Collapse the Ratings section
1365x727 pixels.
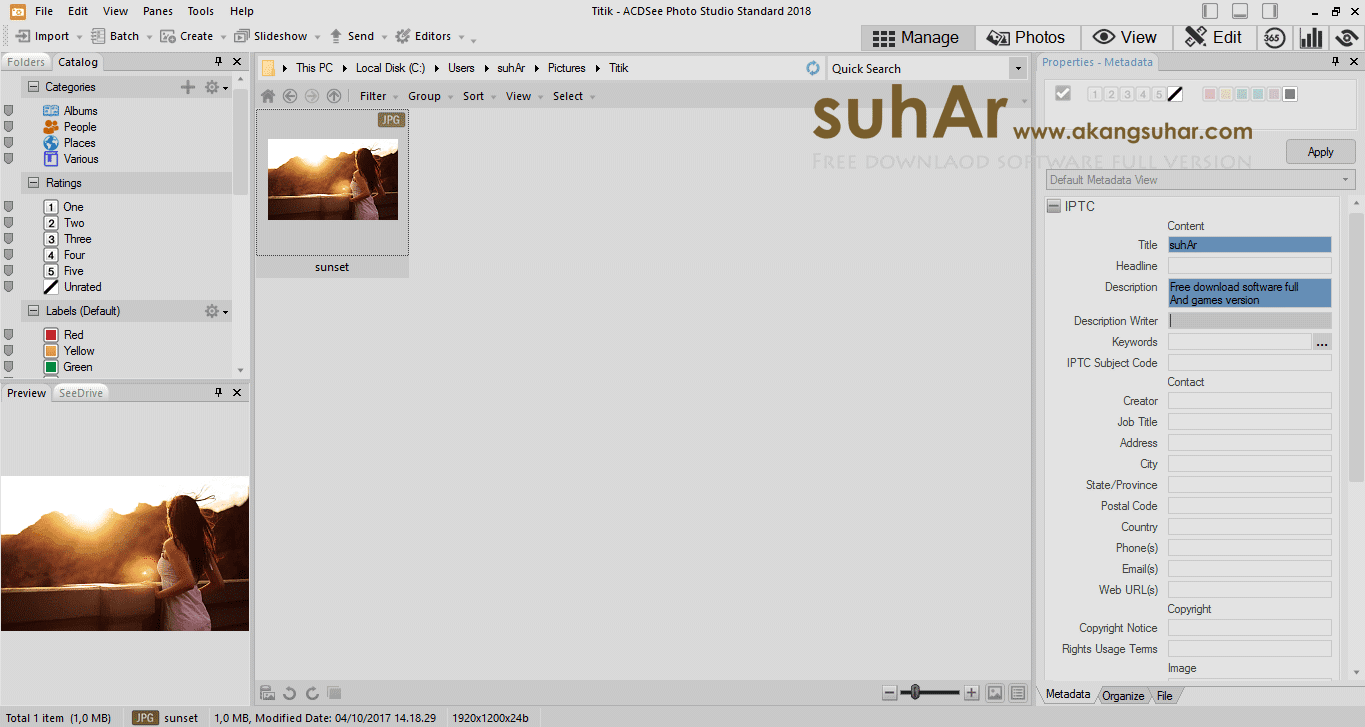coord(33,183)
